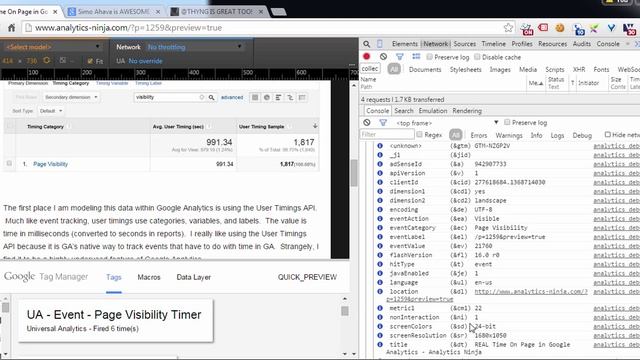Click the Timing Variable dimension link
The image size is (640, 360).
coord(112,83)
